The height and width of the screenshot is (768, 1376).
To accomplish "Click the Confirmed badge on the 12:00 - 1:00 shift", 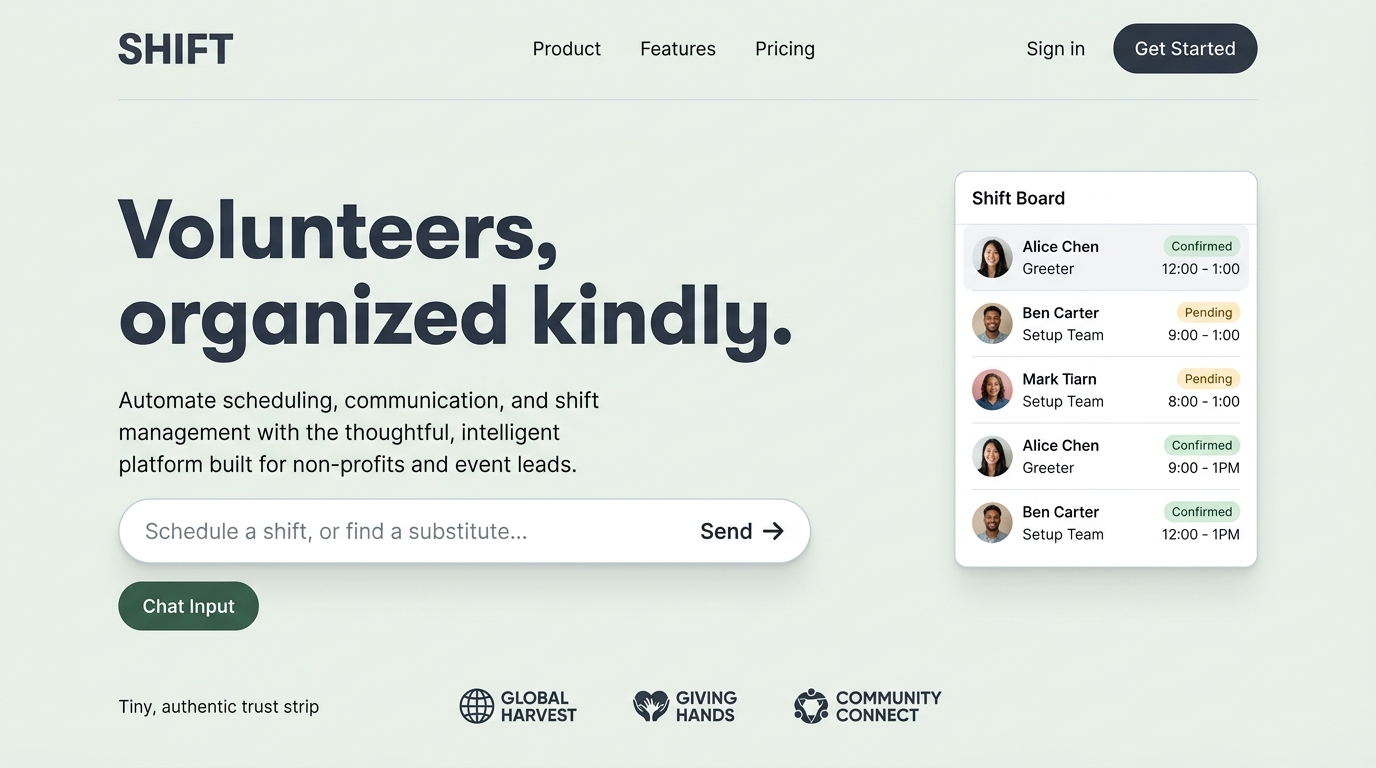I will (1201, 246).
